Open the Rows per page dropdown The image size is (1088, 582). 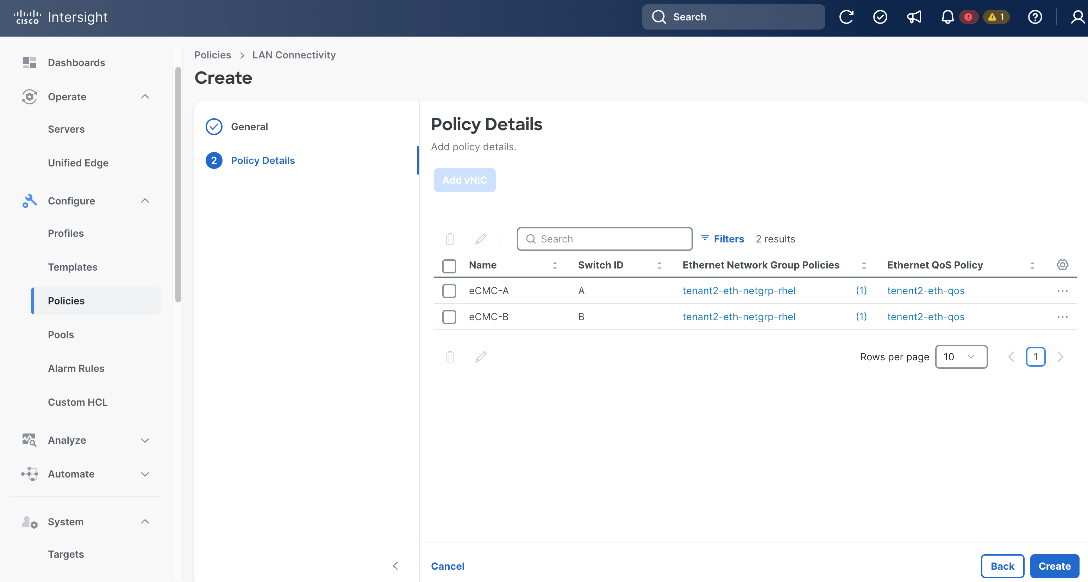coord(961,357)
